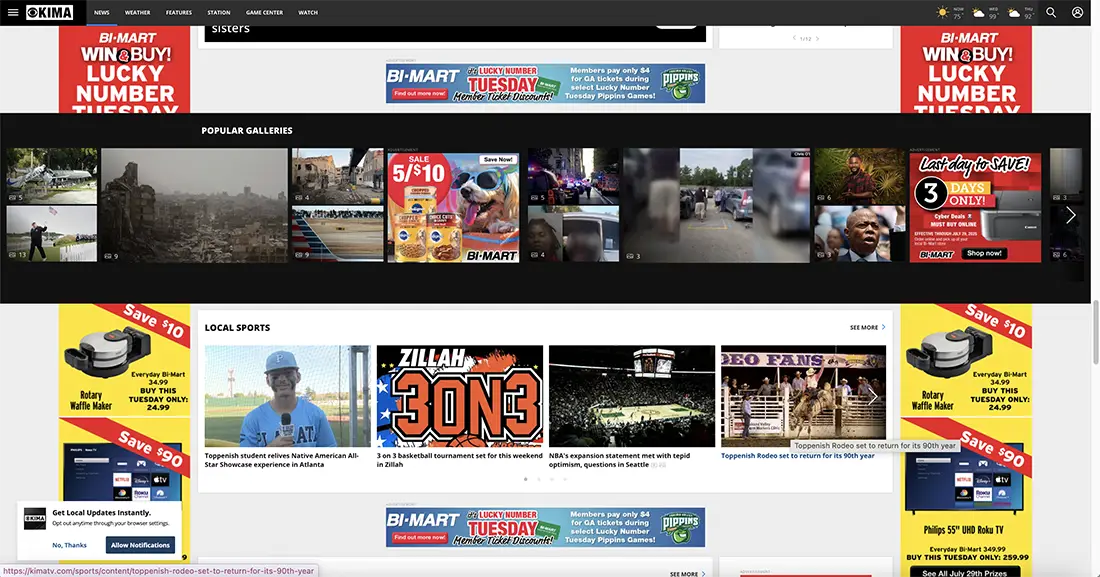1100x577 pixels.
Task: Go to the next slide of 1/12 carousel
Action: (817, 39)
